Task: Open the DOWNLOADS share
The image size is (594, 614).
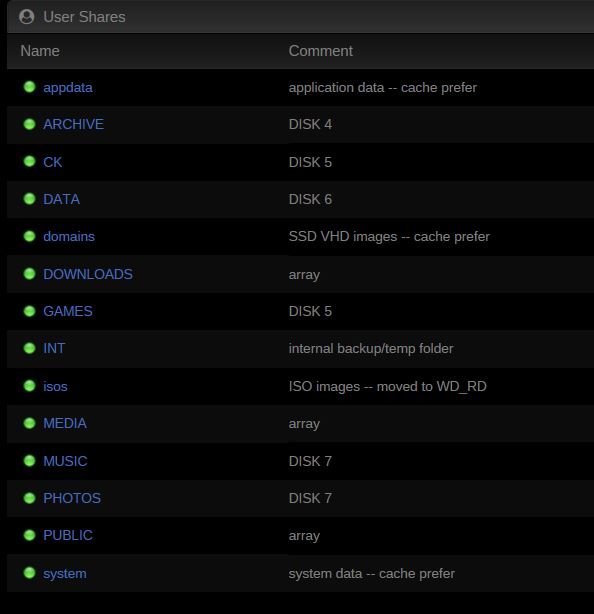Action: point(88,274)
